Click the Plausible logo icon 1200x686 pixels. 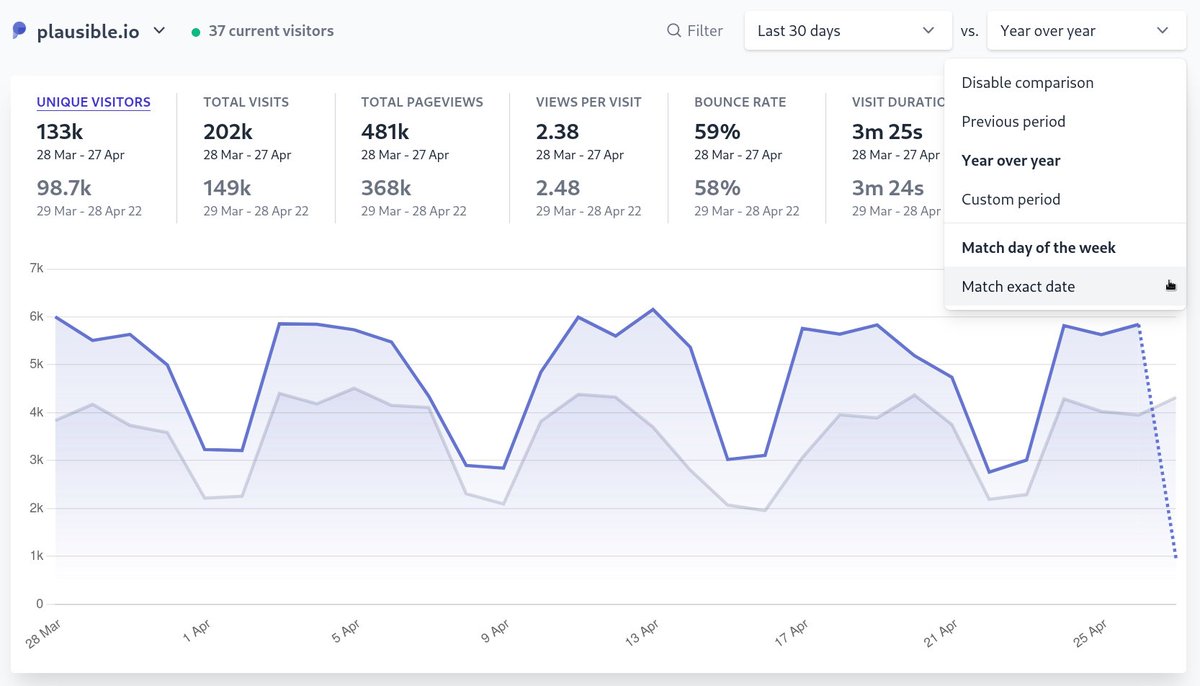click(x=17, y=30)
